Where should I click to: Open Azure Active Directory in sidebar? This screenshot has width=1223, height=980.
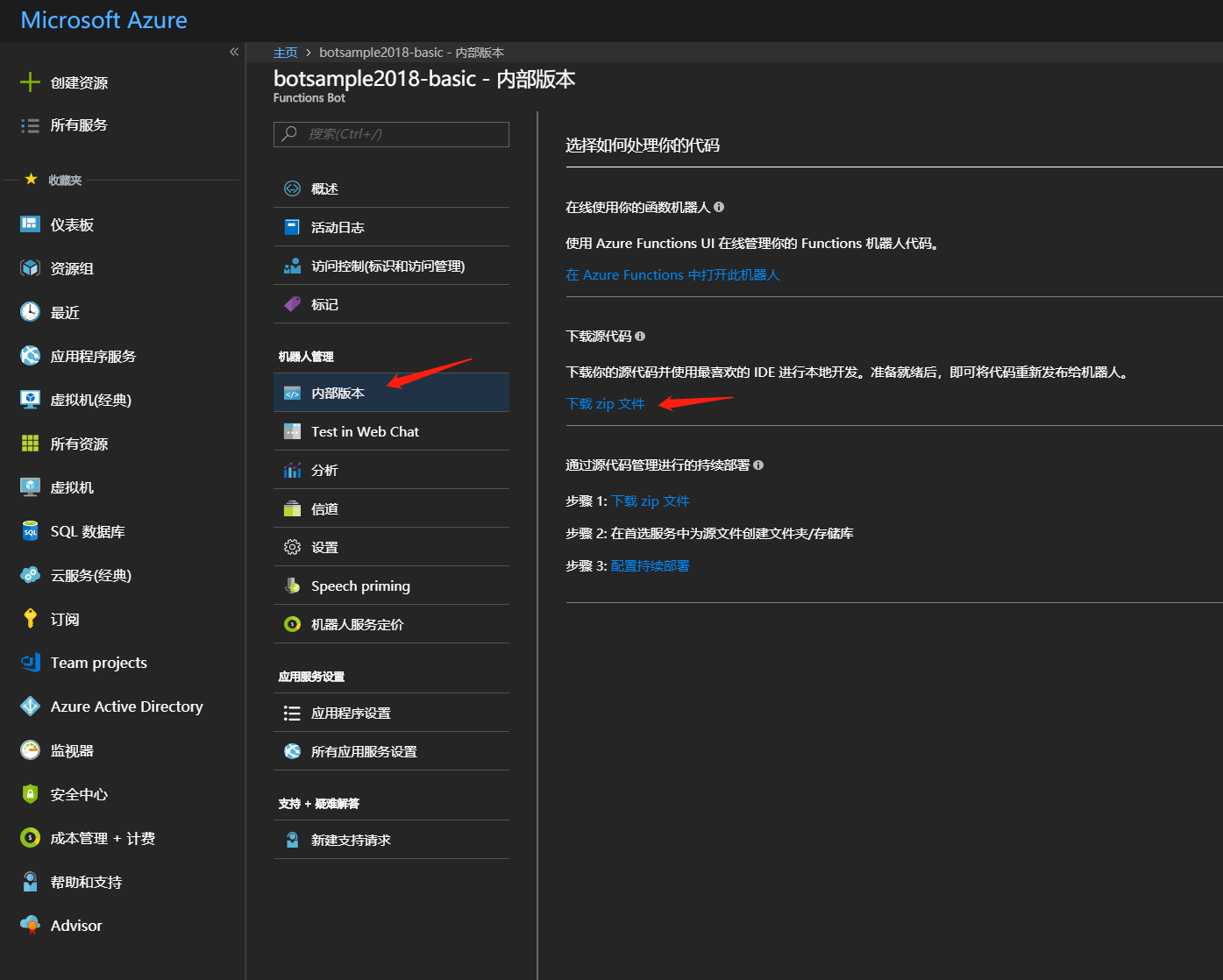click(x=125, y=706)
